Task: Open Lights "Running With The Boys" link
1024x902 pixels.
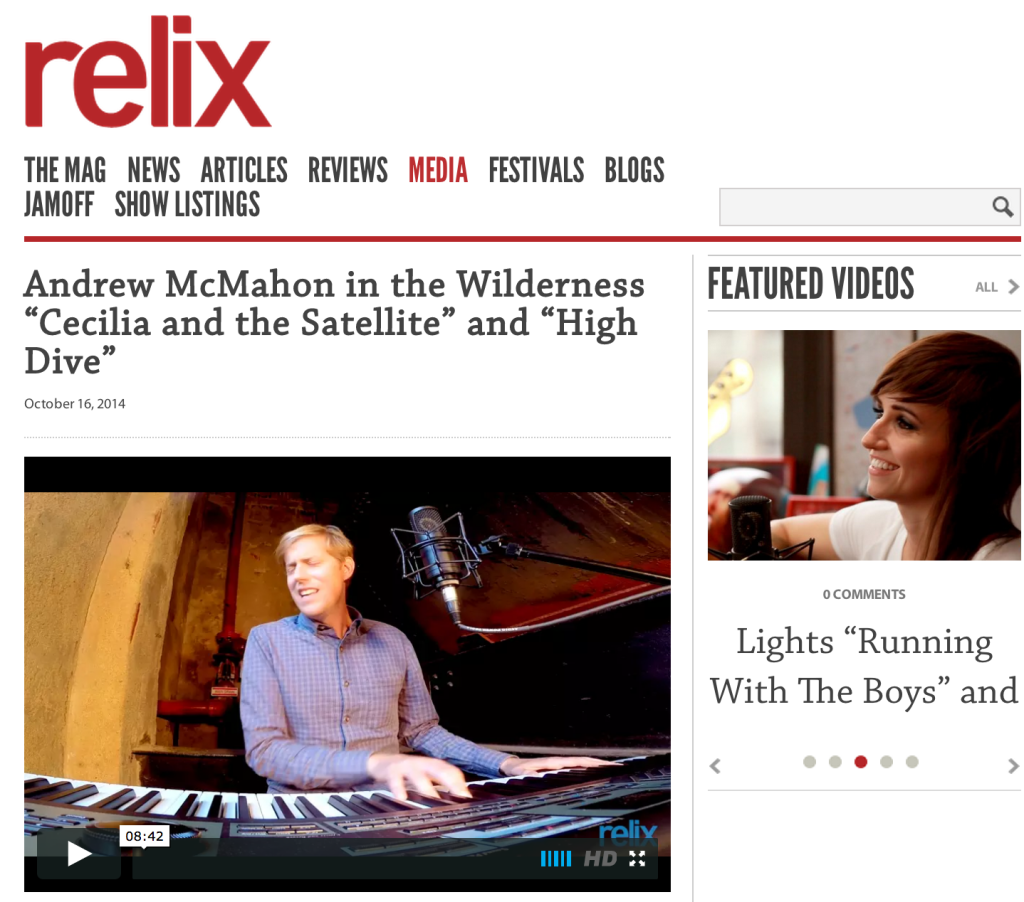Action: (x=864, y=666)
